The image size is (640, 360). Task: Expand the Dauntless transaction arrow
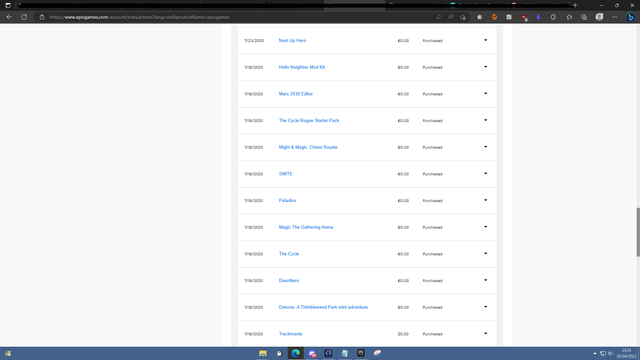point(485,280)
